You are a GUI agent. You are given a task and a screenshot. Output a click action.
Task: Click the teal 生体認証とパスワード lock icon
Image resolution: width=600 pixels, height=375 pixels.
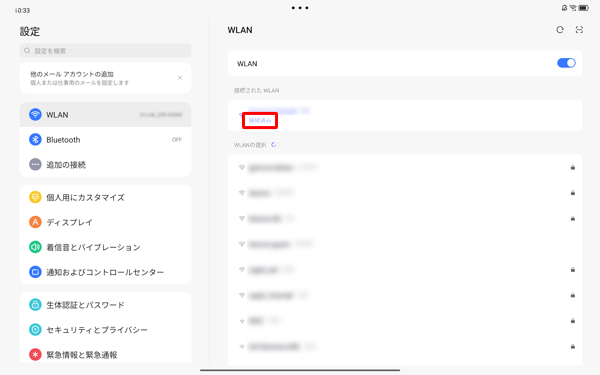coord(35,305)
